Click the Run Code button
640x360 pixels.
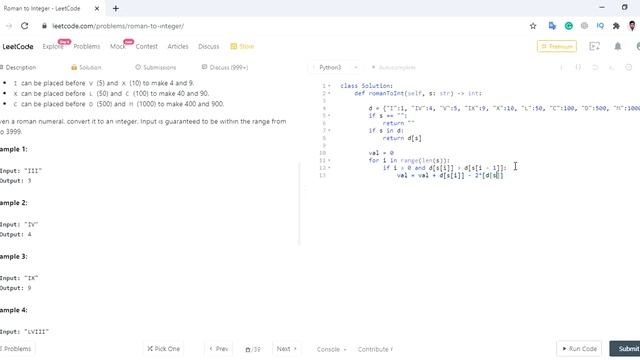579,349
